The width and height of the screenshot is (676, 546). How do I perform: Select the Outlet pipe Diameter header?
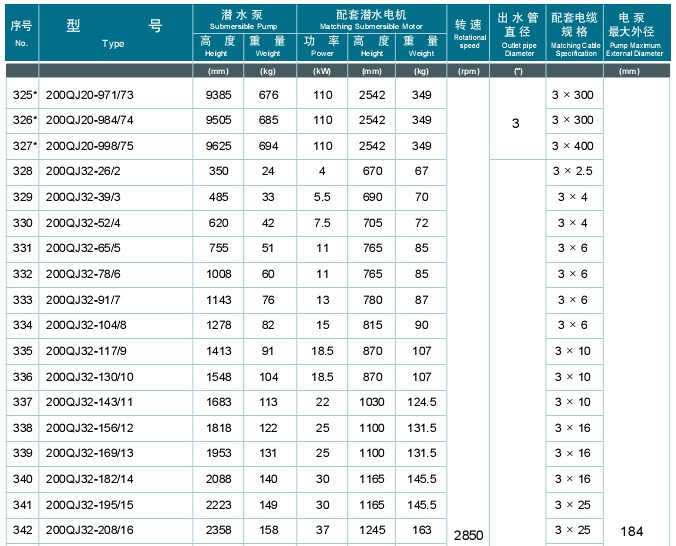pyautogui.click(x=517, y=32)
